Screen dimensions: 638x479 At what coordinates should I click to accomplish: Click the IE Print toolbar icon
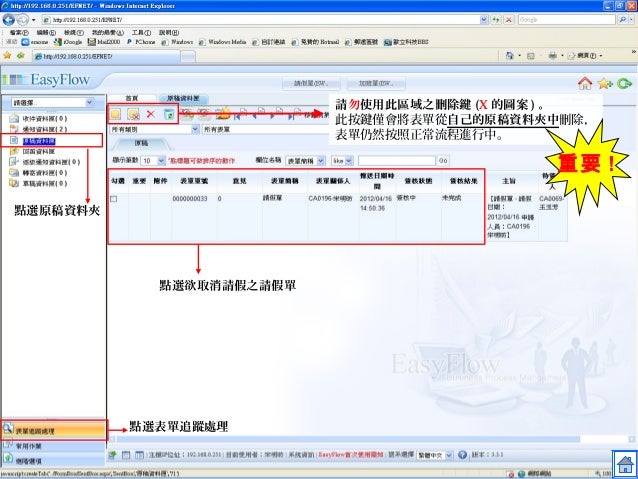point(553,56)
